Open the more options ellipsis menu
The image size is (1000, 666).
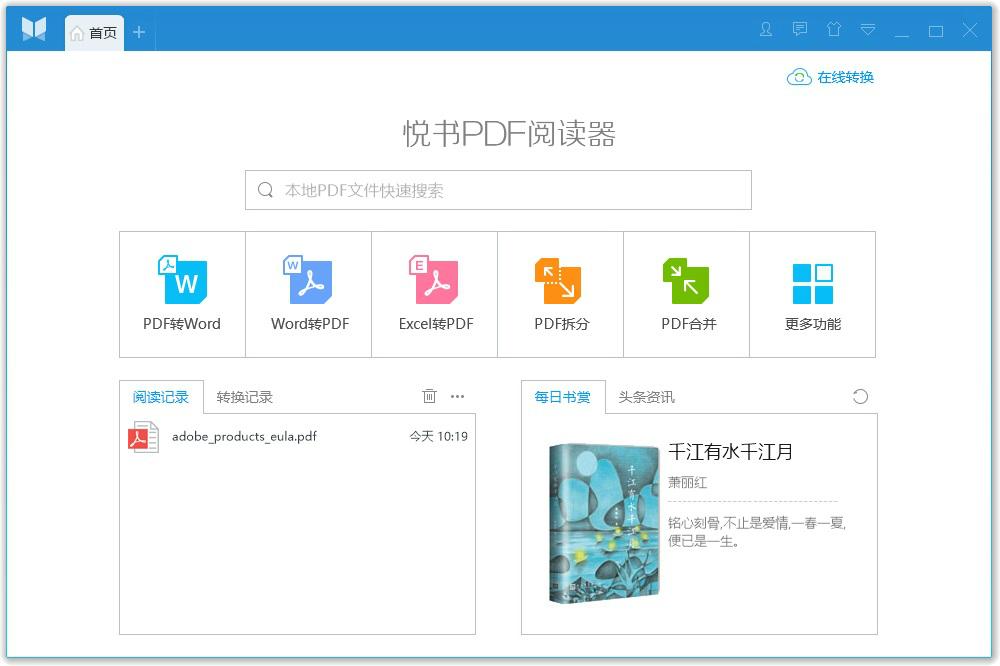pyautogui.click(x=457, y=397)
